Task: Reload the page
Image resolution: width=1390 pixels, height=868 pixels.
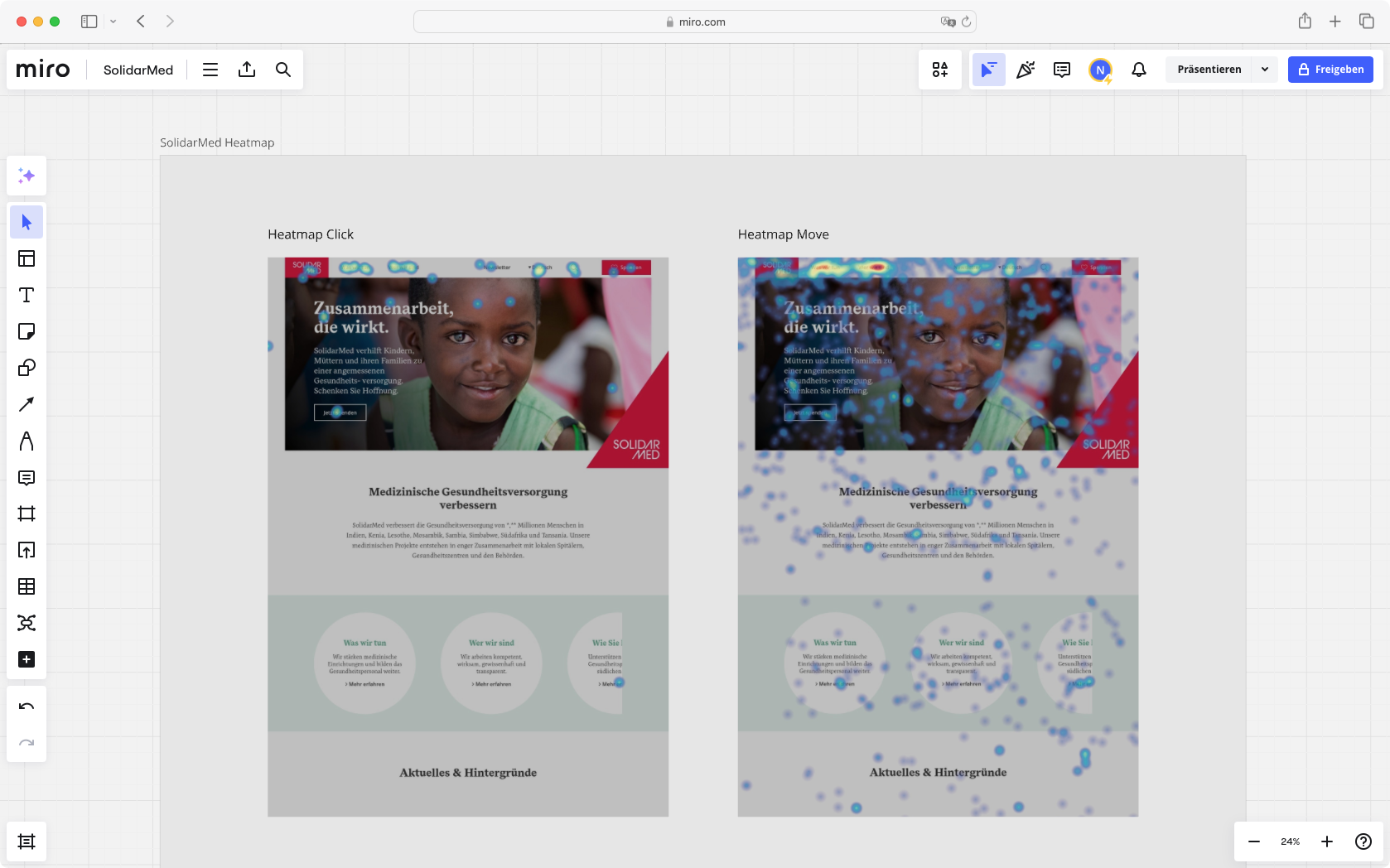Action: [966, 22]
